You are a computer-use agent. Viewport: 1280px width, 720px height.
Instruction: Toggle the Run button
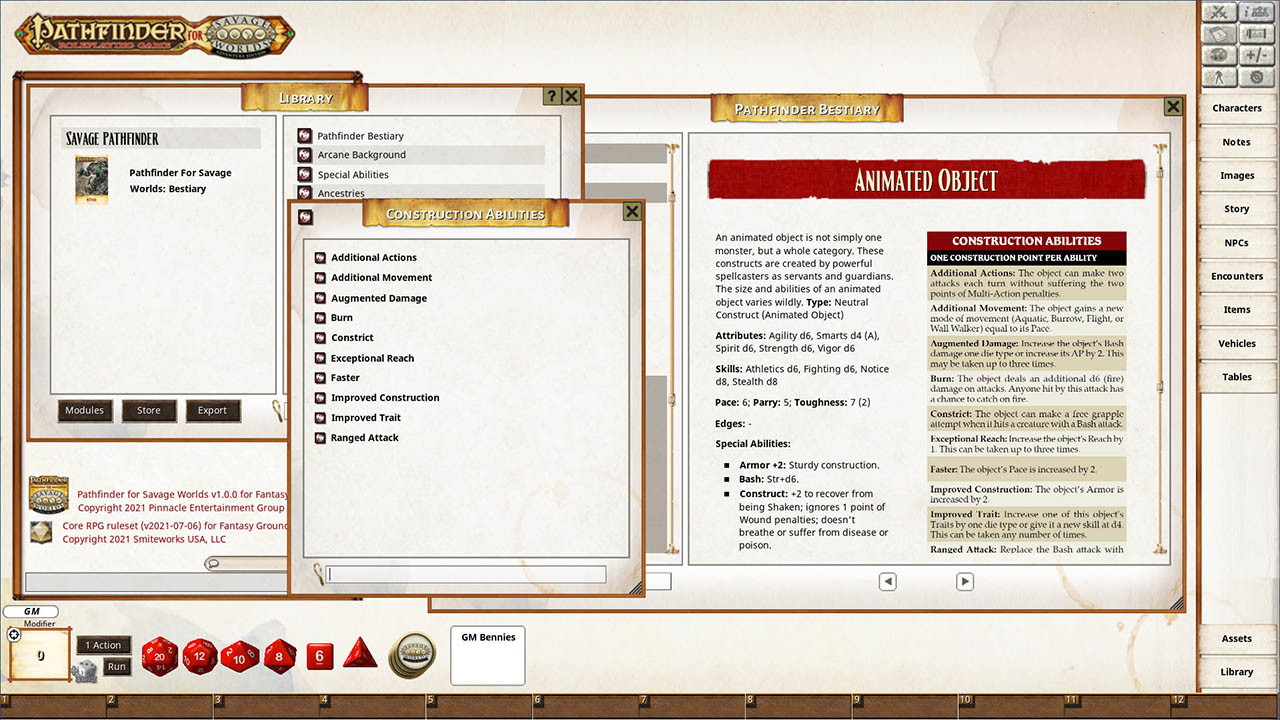coord(117,667)
